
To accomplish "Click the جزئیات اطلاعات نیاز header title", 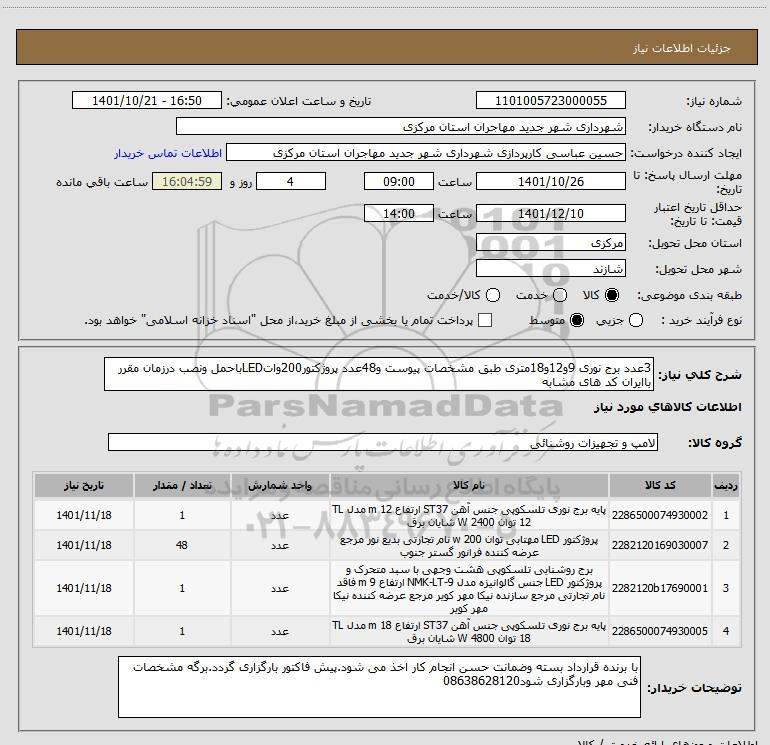I will [682, 48].
